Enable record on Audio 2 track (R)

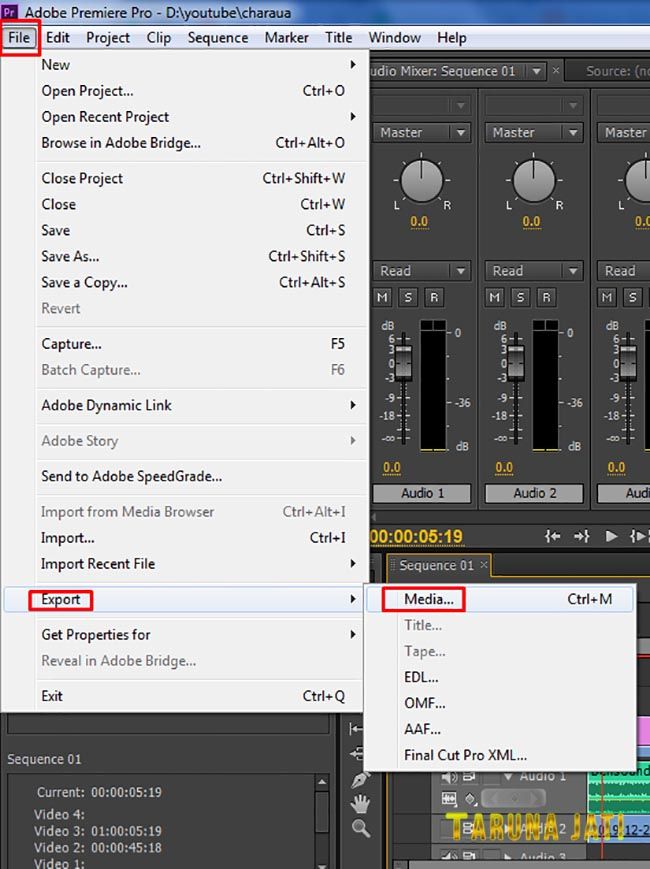click(546, 298)
